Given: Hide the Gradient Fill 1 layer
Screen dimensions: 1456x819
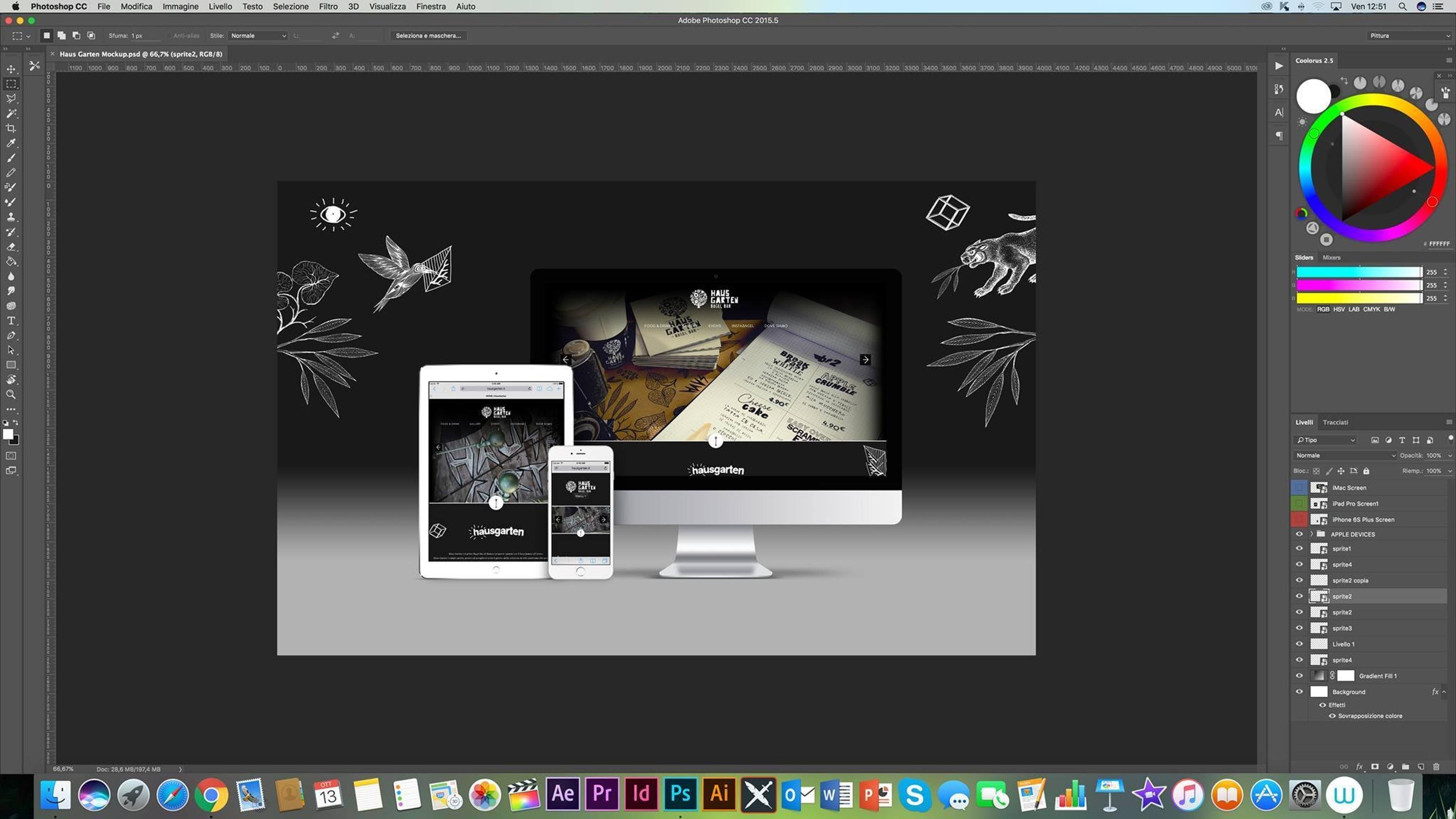Looking at the screenshot, I should pyautogui.click(x=1299, y=676).
